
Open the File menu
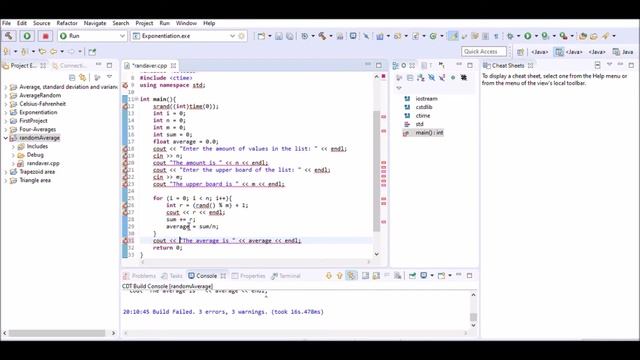[7, 23]
